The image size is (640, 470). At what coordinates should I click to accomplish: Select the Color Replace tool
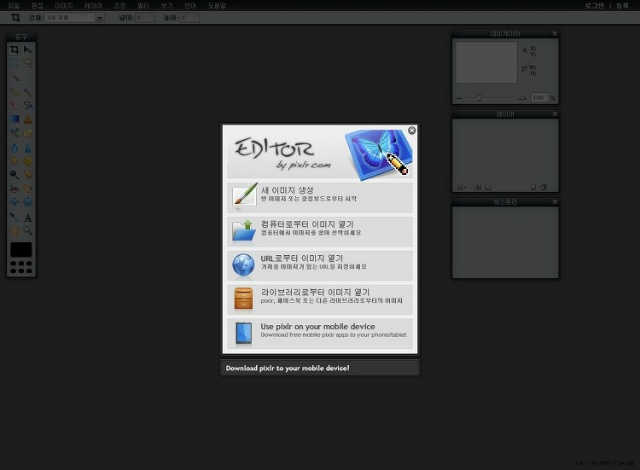pyautogui.click(x=15, y=132)
